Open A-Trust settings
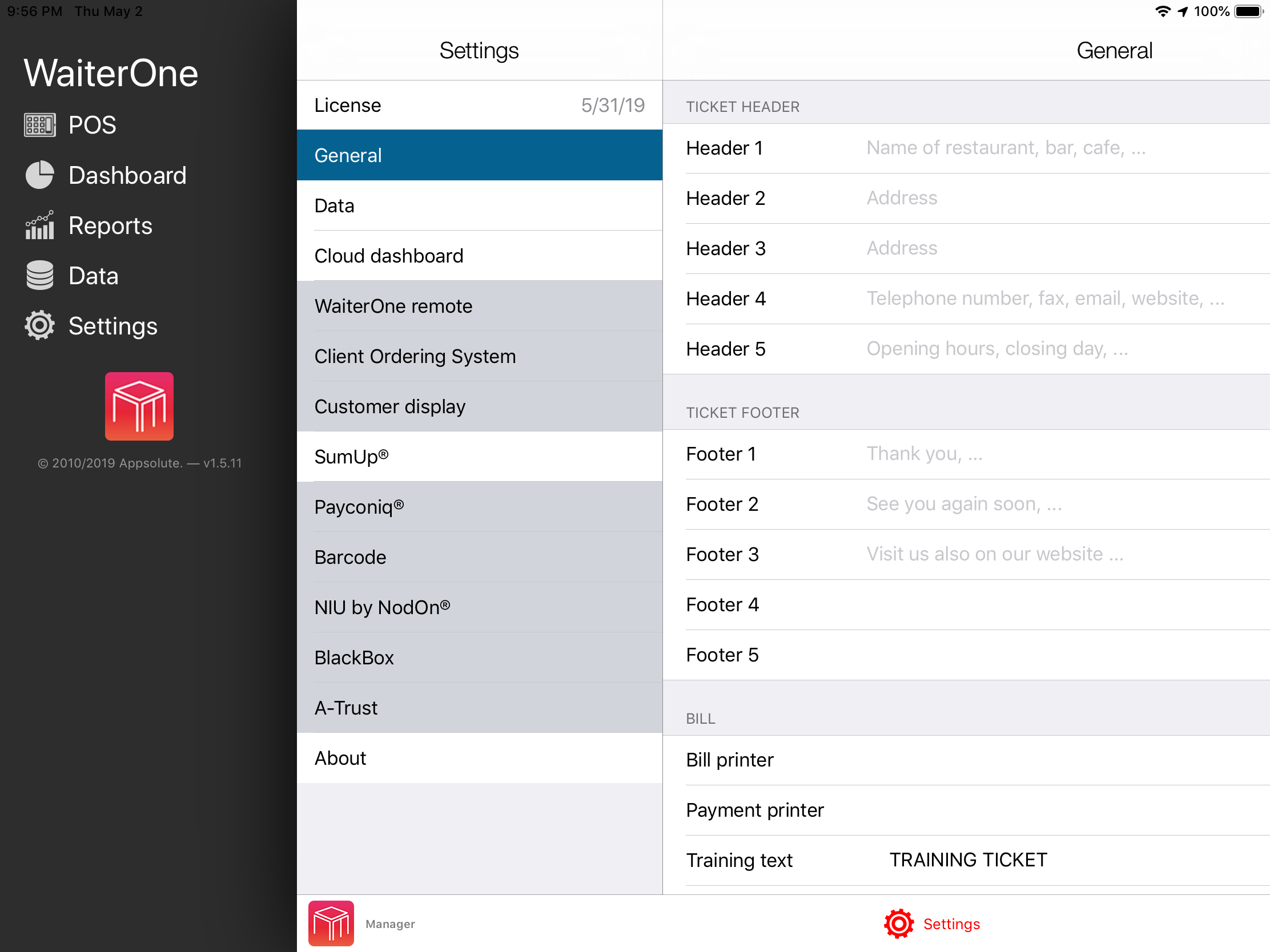Screen dimensions: 1270x952 click(x=480, y=708)
